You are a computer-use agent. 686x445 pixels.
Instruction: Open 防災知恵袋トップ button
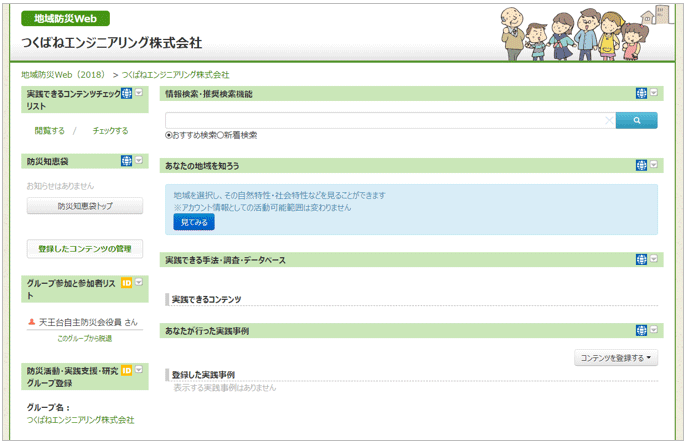tap(85, 206)
